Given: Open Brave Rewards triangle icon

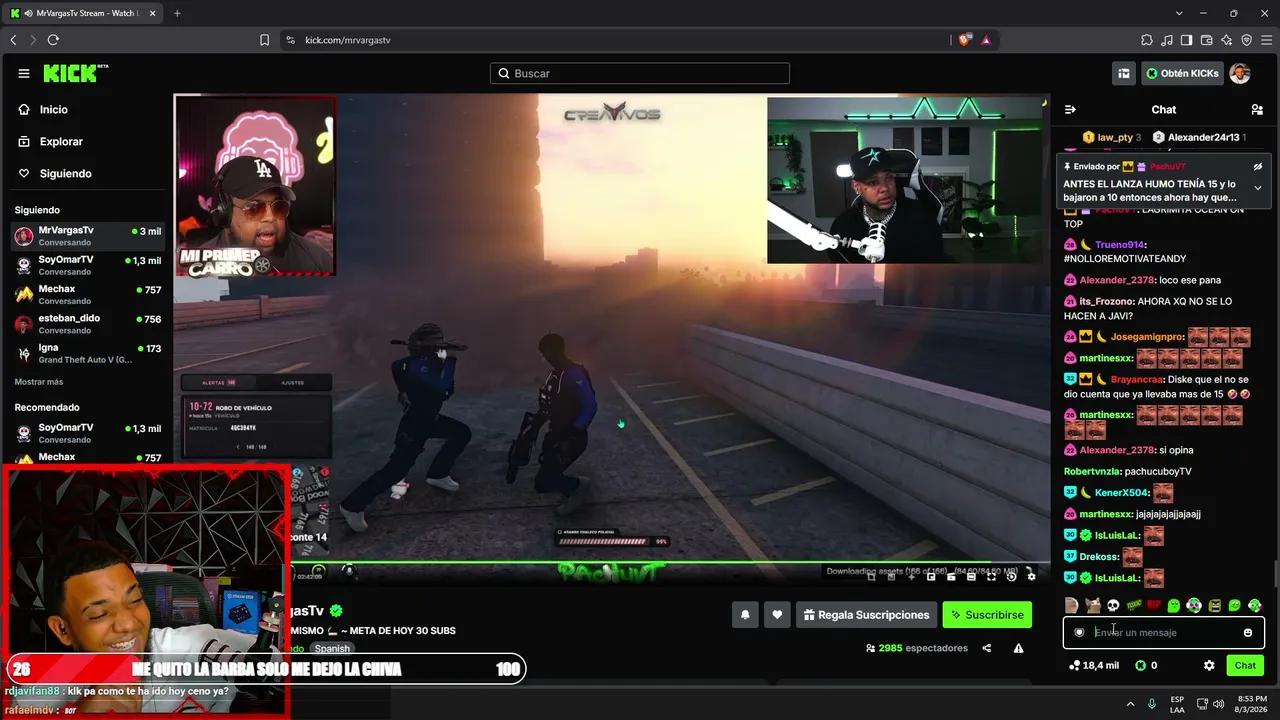Looking at the screenshot, I should click(x=986, y=40).
